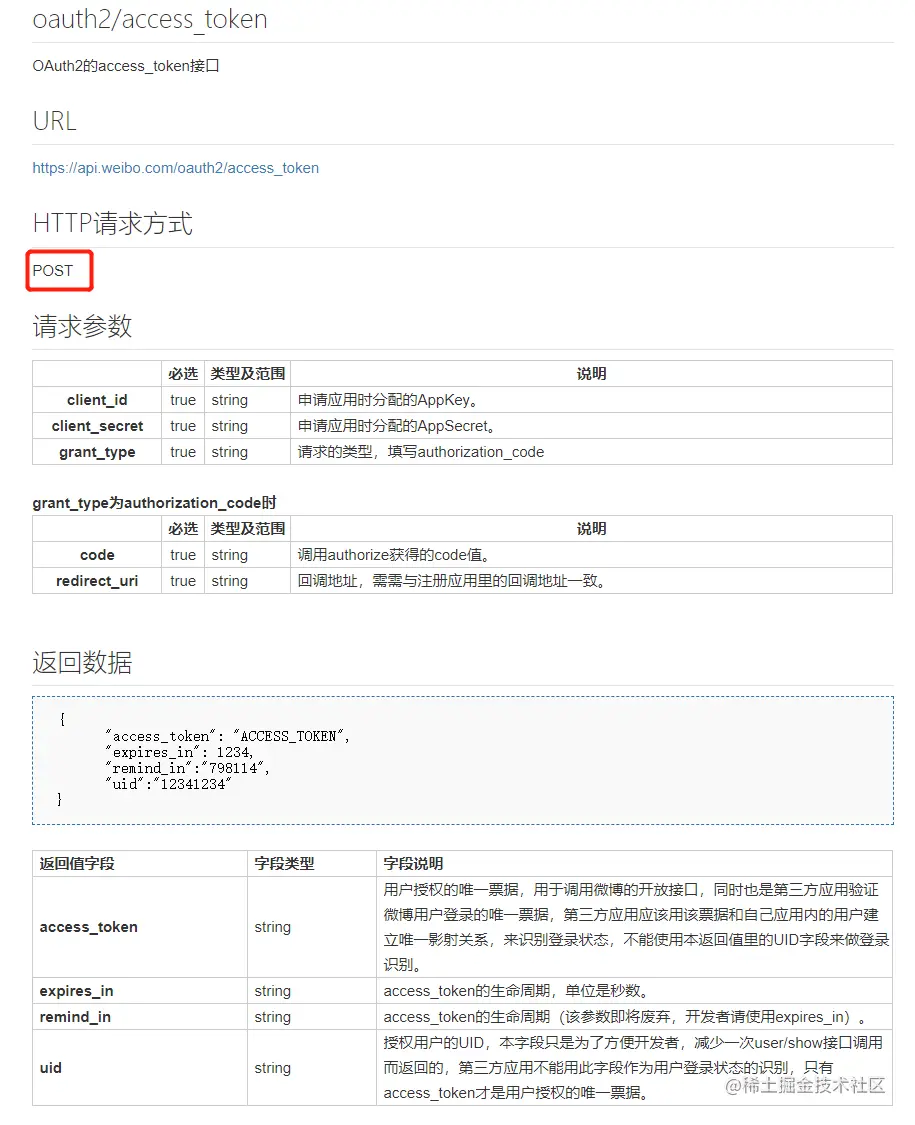The image size is (915, 1125).
Task: Click the 类型及范围 header of the first table
Action: tap(248, 373)
